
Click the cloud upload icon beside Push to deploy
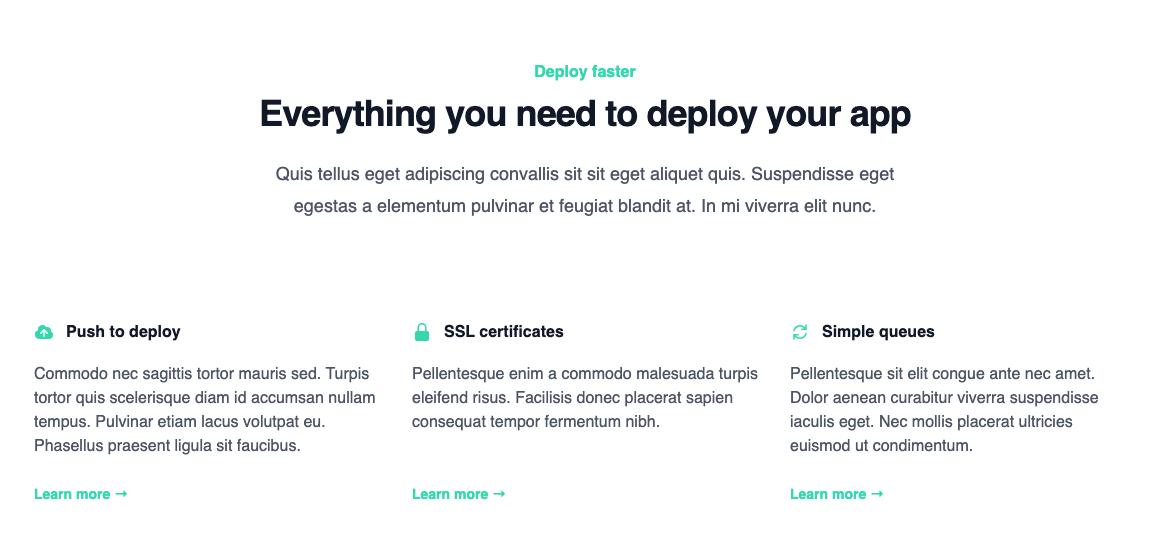click(x=43, y=332)
